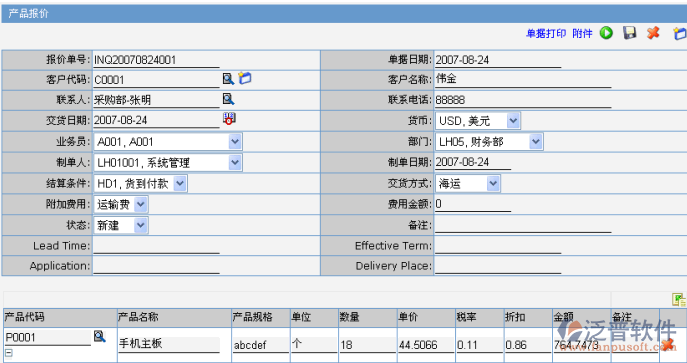Open the department LH05 dropdown
Viewport: 687px width, 363px height.
click(x=535, y=141)
